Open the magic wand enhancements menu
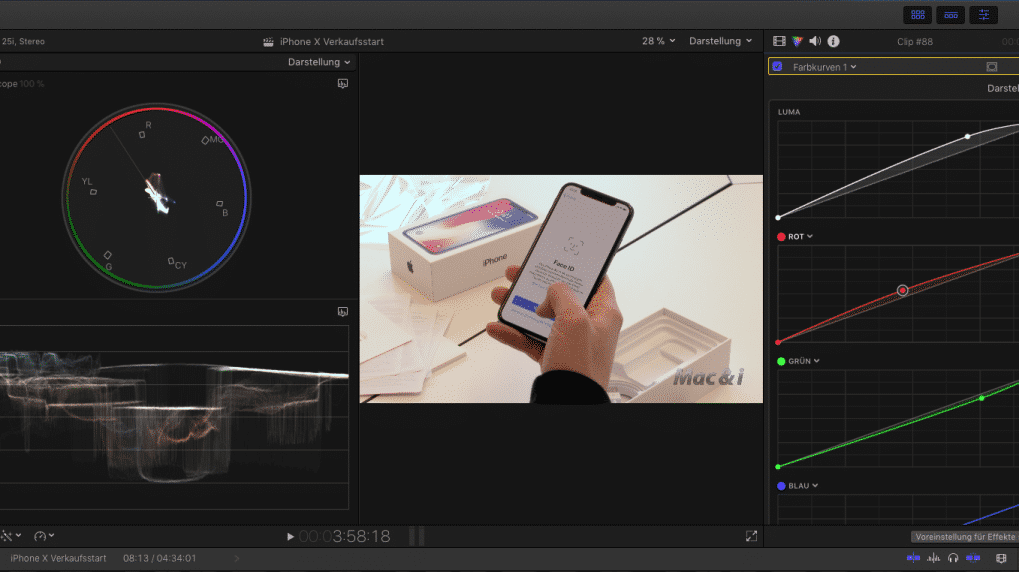The width and height of the screenshot is (1019, 572). tap(10, 536)
